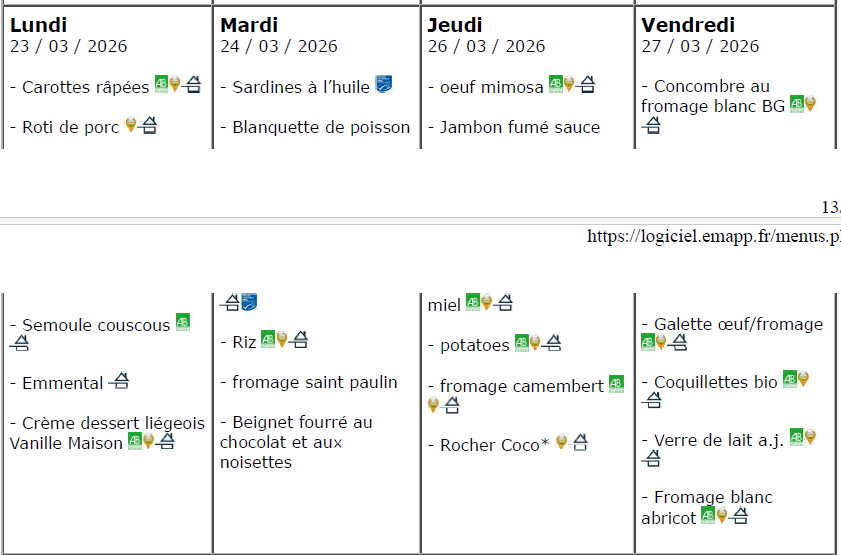Click the Blanquette de poisson menu item

coord(321,127)
